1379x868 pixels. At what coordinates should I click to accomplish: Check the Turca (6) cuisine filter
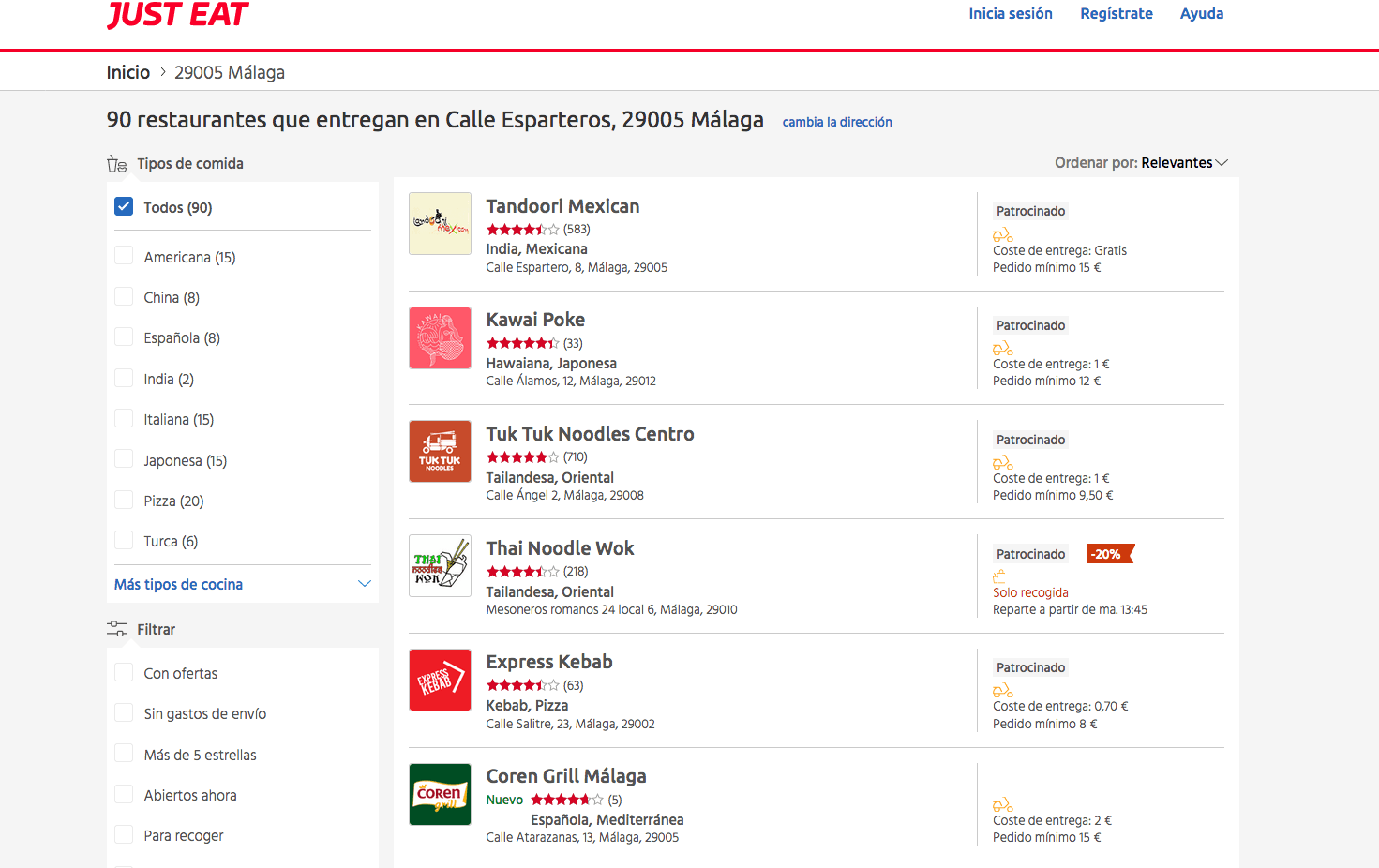tap(124, 540)
